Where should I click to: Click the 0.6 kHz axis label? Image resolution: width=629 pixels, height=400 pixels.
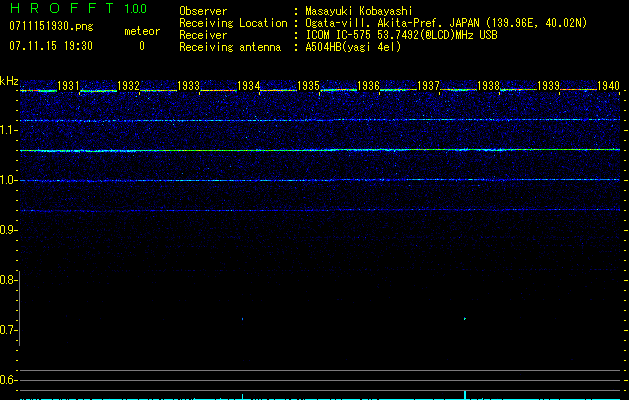pyautogui.click(x=8, y=380)
